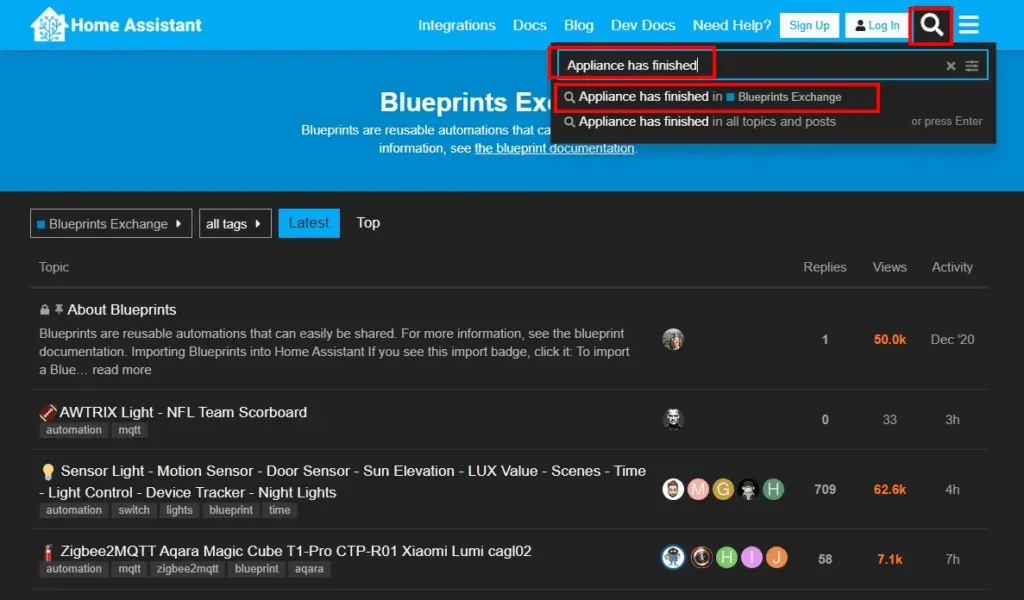The height and width of the screenshot is (600, 1024).
Task: Open advanced search filter options icon
Action: coord(972,66)
